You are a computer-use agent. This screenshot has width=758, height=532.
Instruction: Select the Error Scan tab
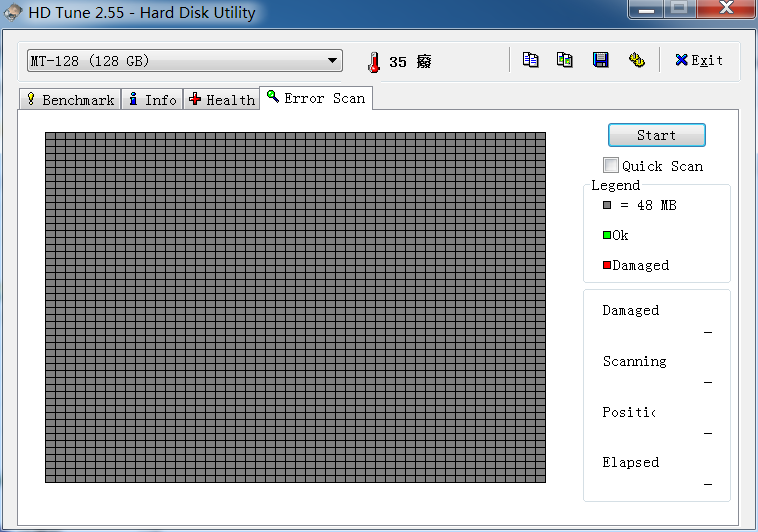tap(316, 98)
